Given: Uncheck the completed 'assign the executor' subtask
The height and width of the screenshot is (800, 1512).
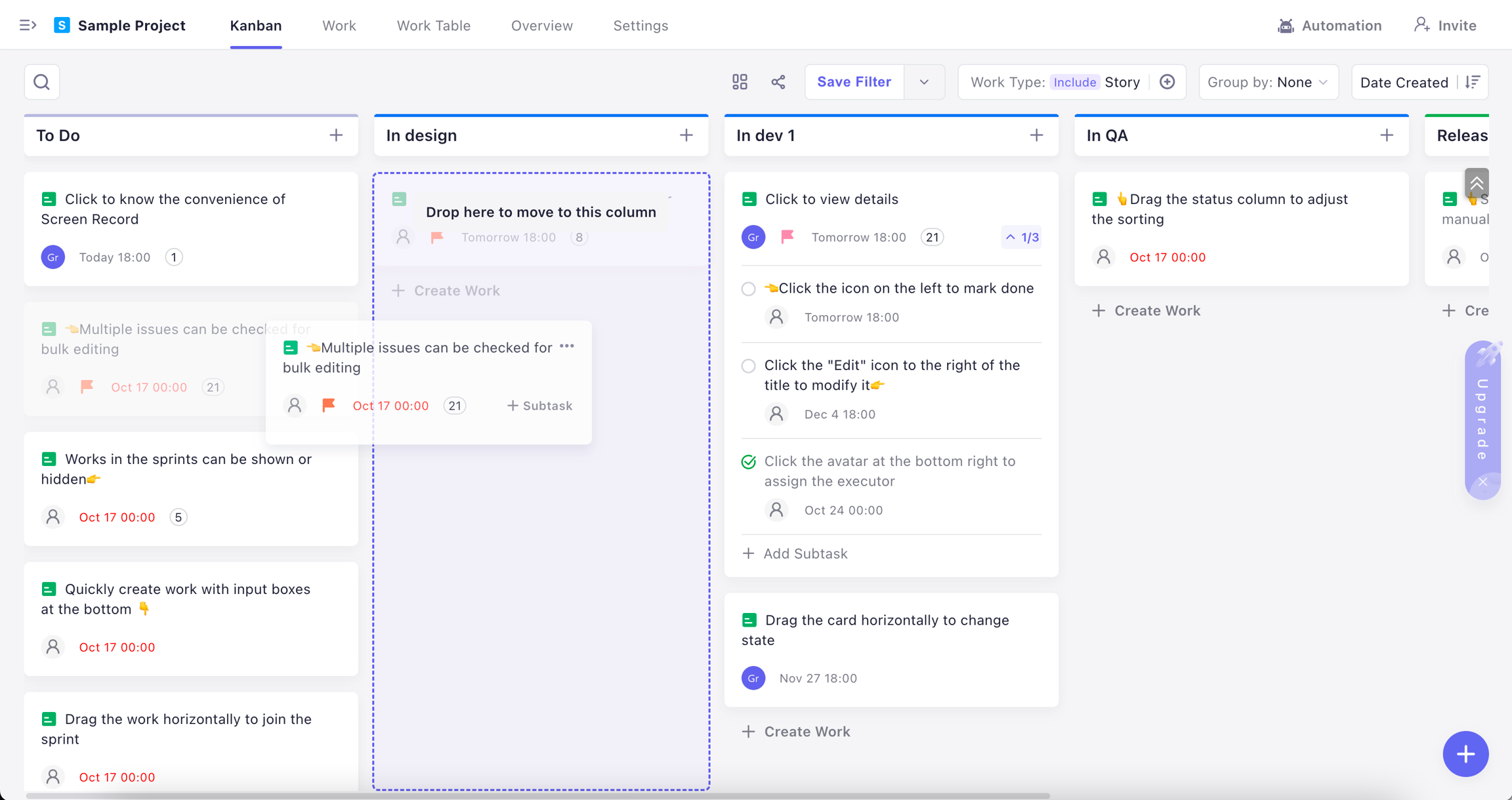Looking at the screenshot, I should tap(748, 462).
